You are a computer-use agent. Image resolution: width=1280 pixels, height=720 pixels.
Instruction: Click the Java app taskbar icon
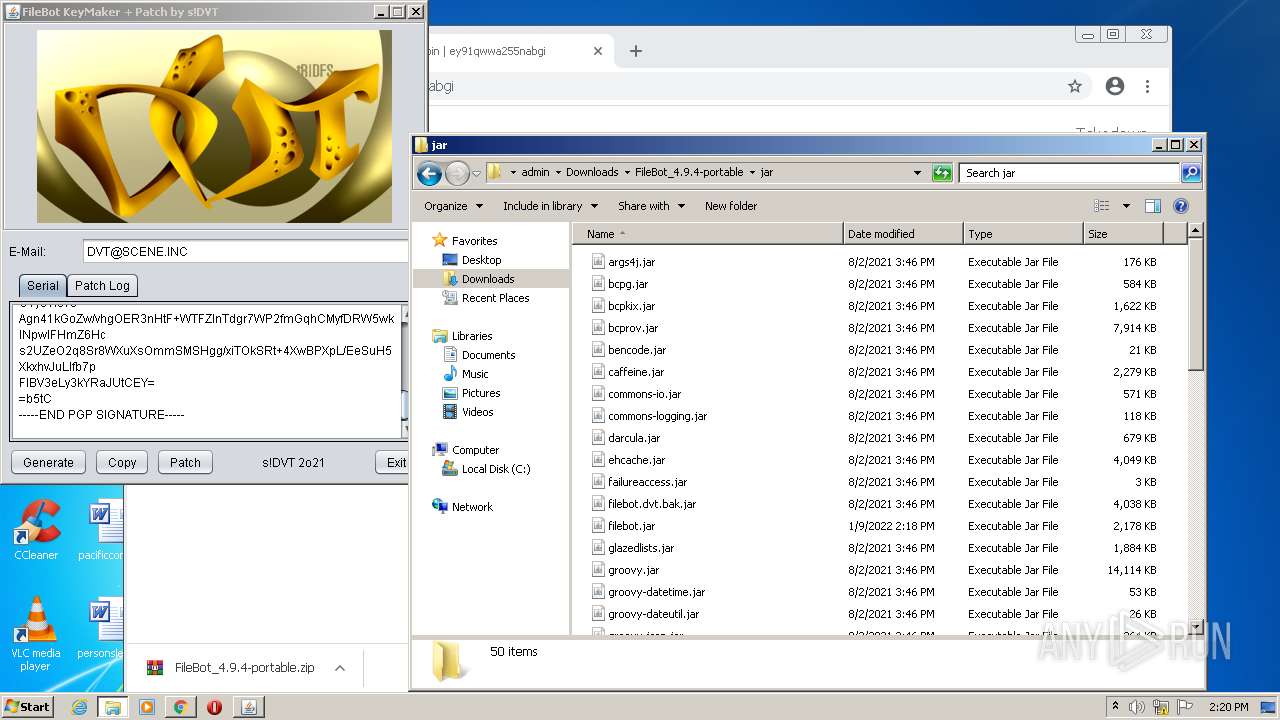248,707
